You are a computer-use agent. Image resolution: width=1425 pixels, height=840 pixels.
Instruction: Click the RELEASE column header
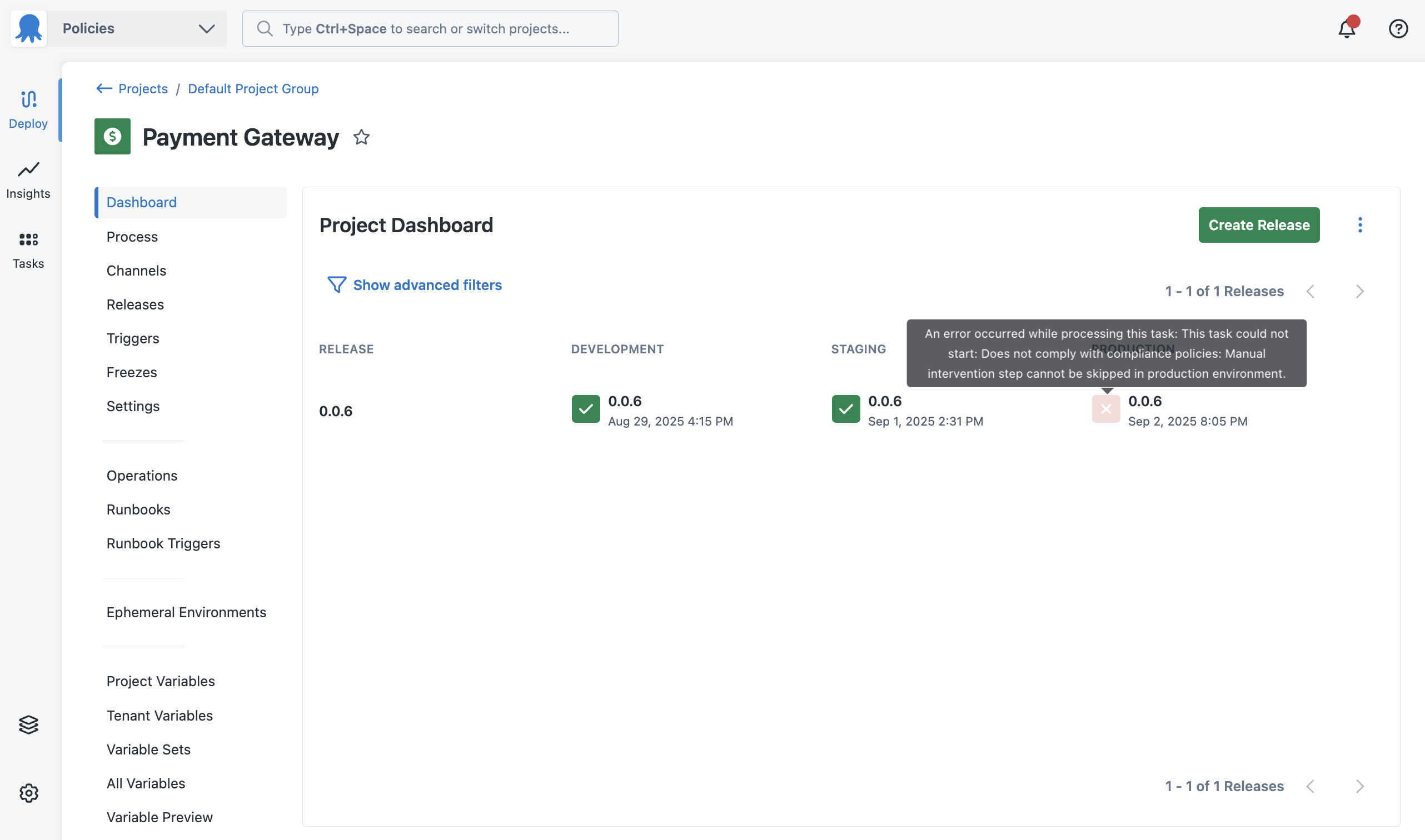(x=346, y=349)
